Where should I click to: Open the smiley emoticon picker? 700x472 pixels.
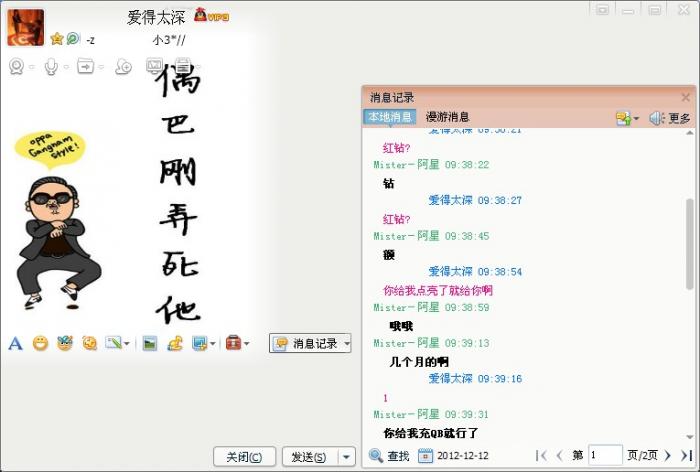click(40, 343)
